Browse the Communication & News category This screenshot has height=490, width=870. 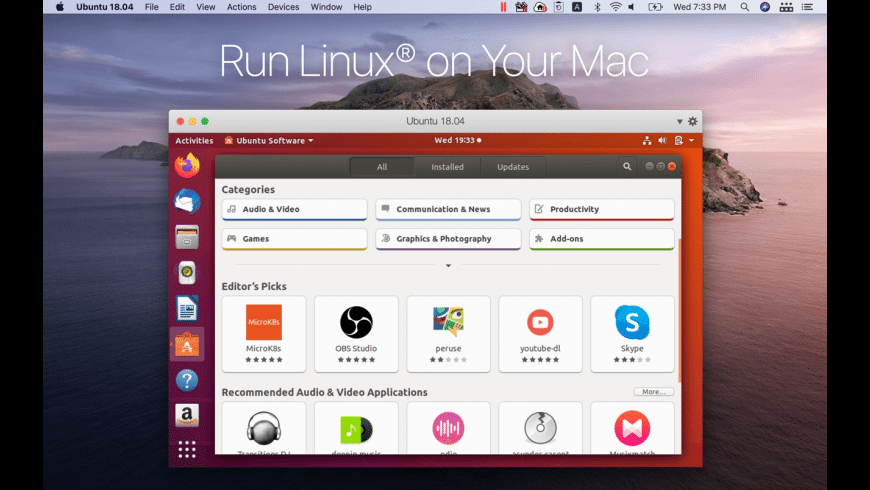click(x=448, y=209)
